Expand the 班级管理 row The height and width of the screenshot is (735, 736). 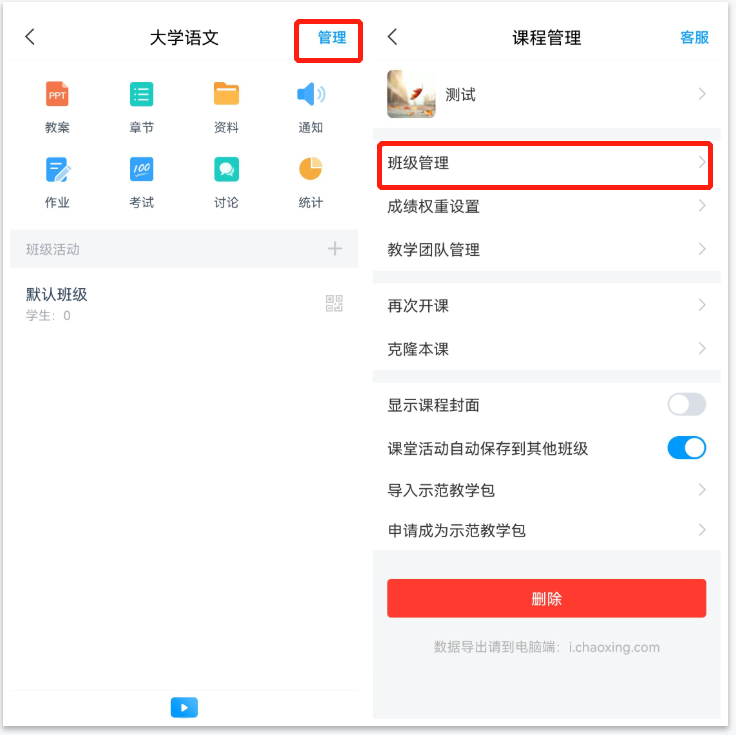click(546, 163)
